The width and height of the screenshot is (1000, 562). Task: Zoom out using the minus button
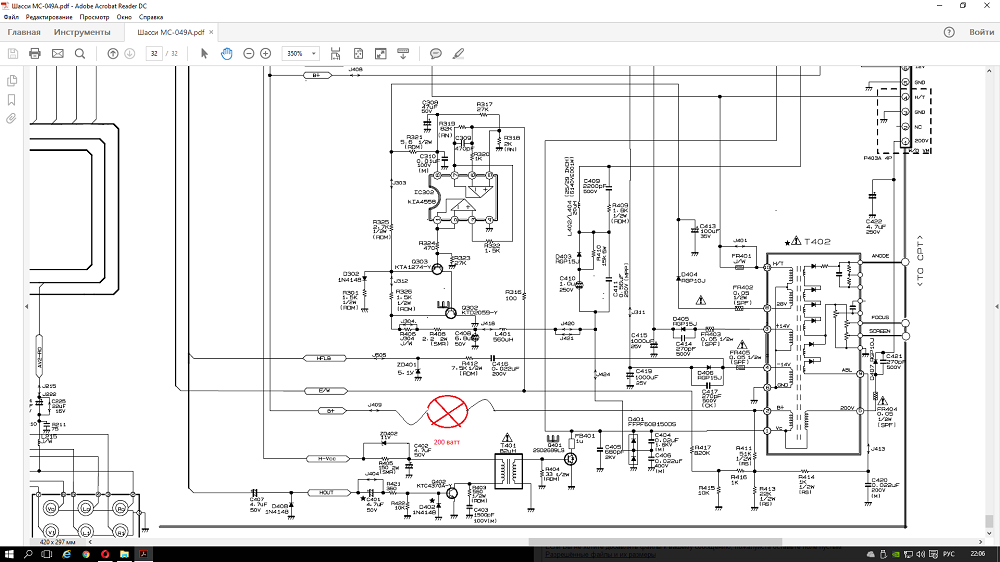(246, 53)
